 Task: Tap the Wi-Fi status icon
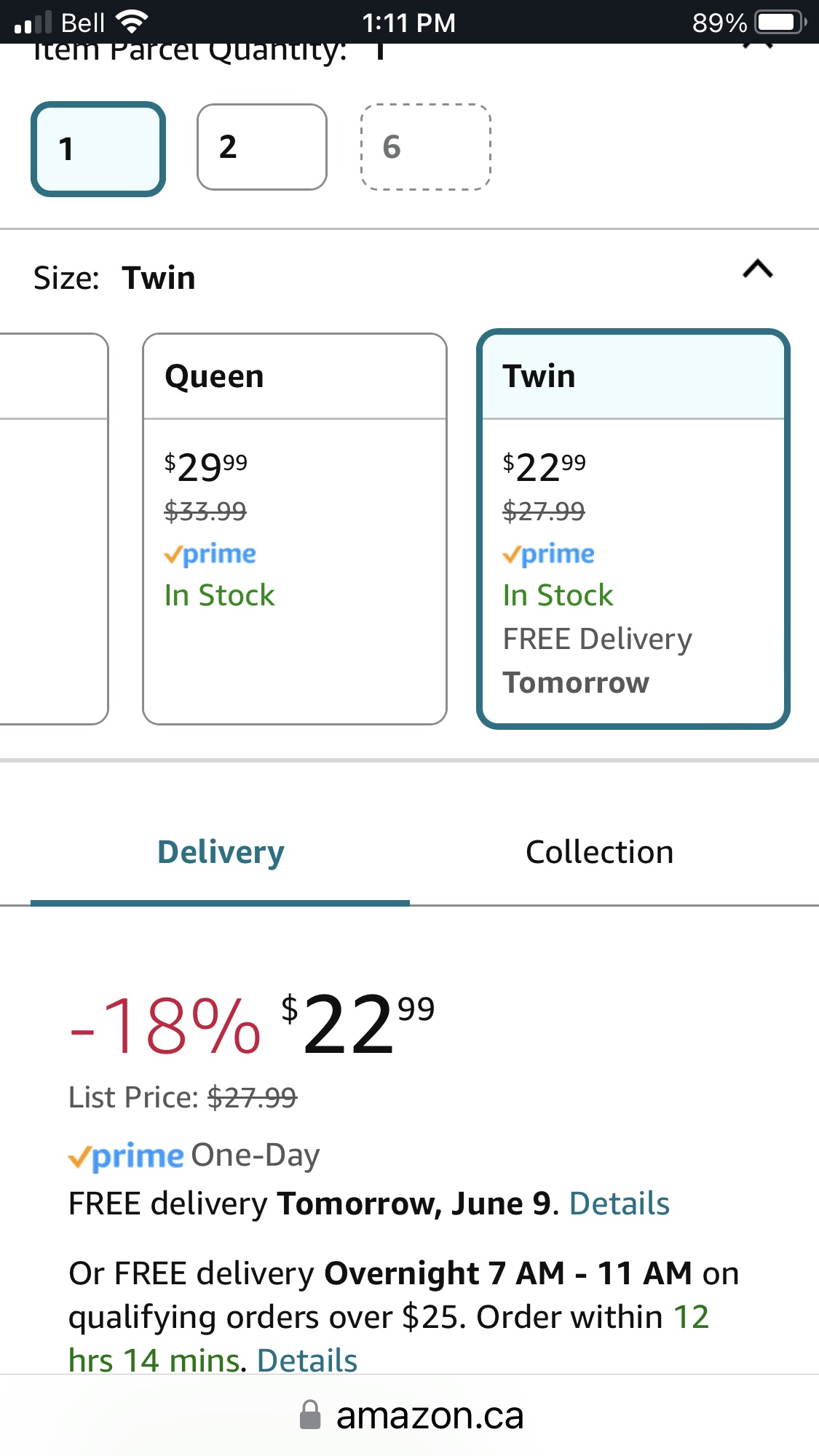click(x=132, y=23)
